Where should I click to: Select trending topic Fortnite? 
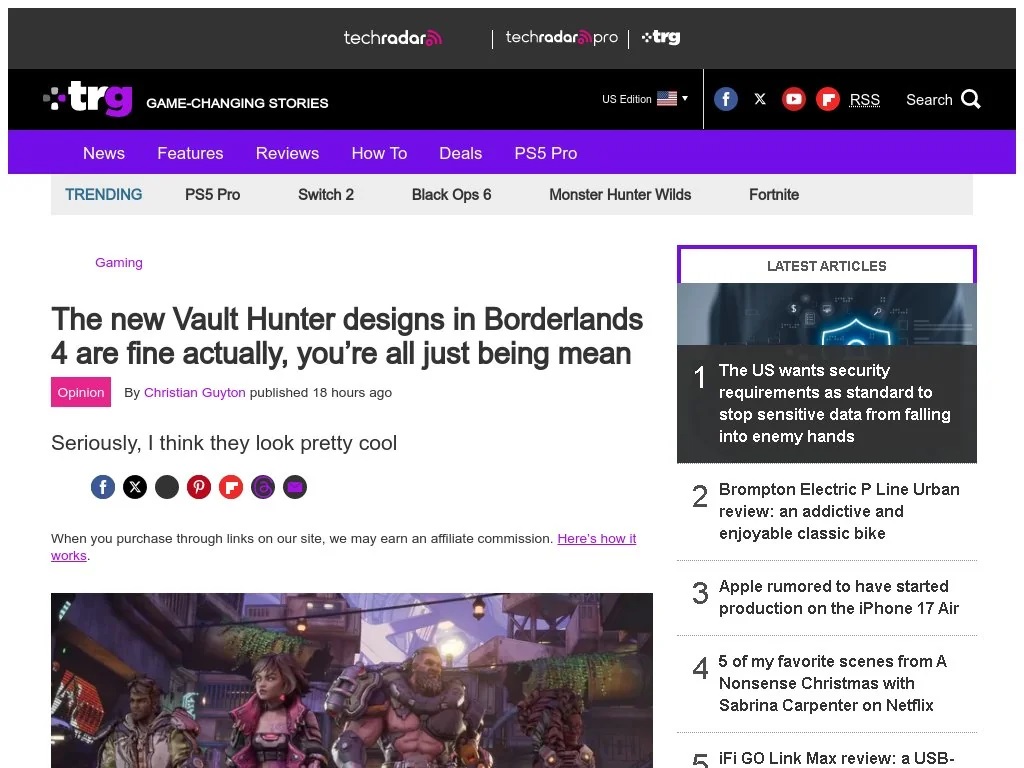(x=774, y=195)
